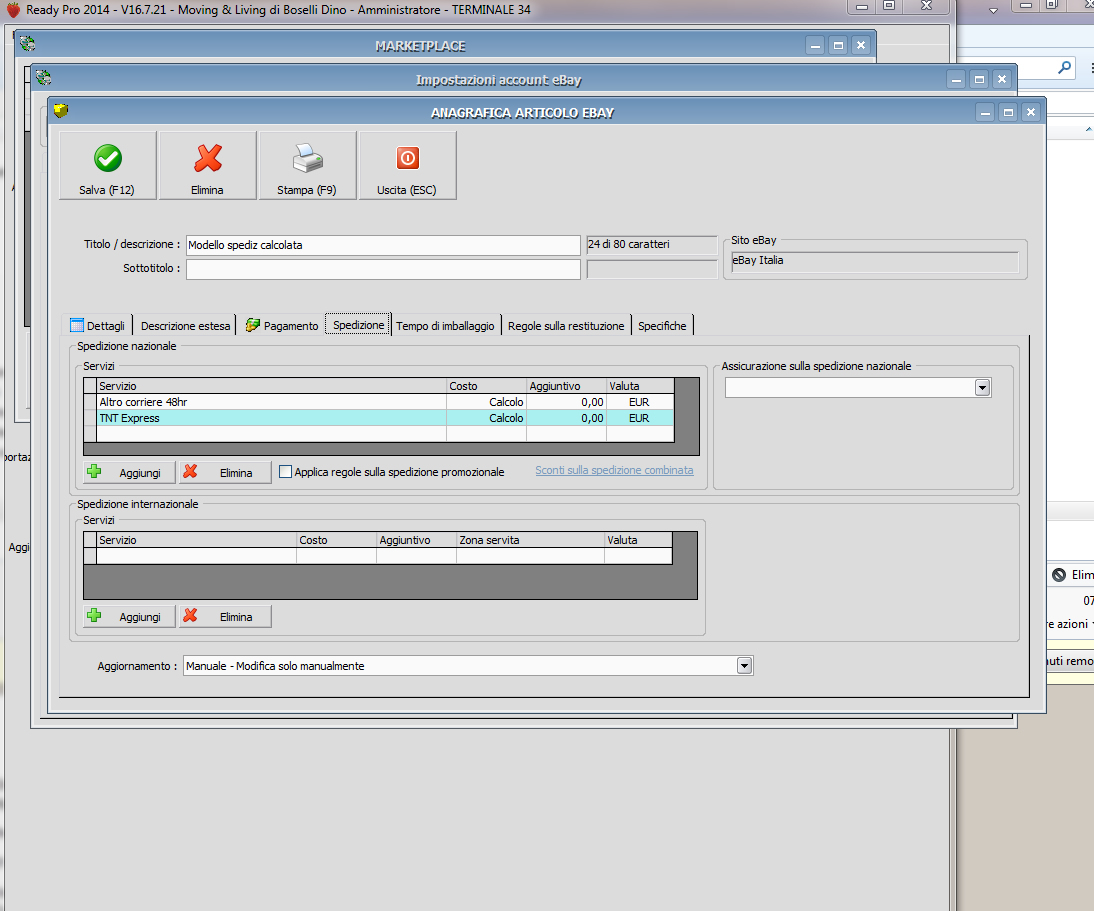Enable Applica regole sulla spedizione promozionale
This screenshot has height=911, width=1094.
[285, 472]
